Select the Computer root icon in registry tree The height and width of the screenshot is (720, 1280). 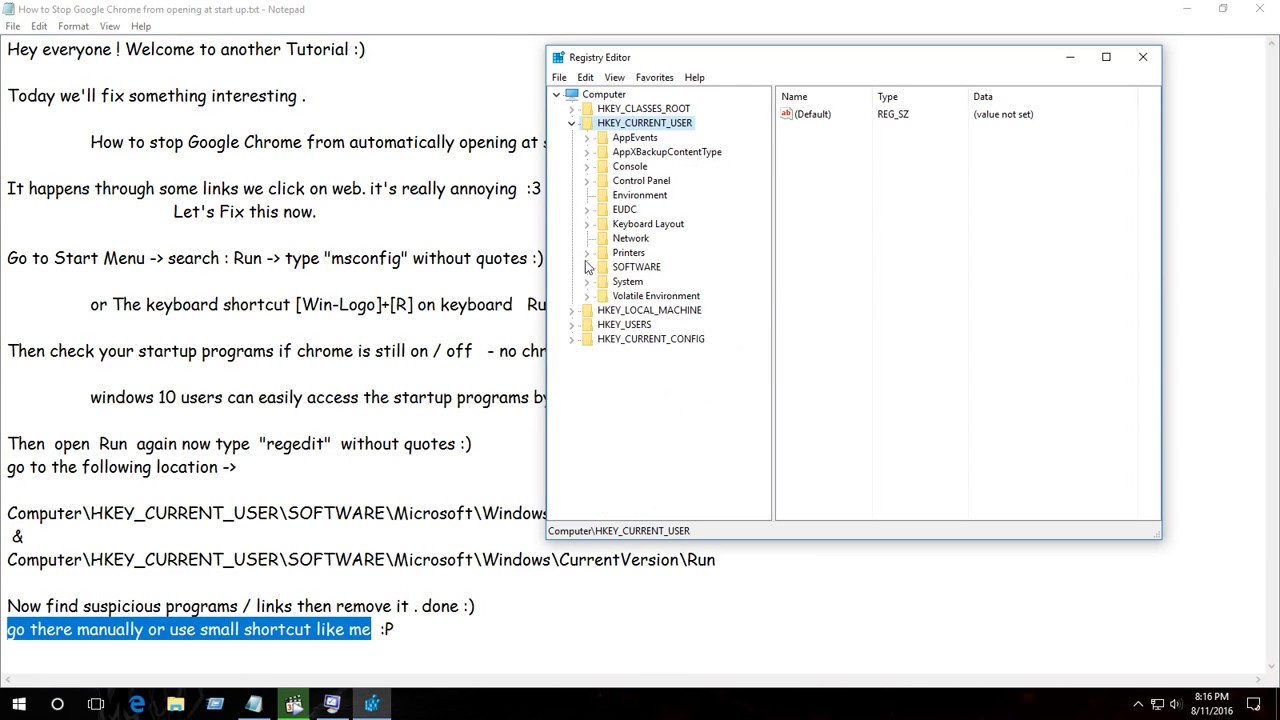[571, 94]
